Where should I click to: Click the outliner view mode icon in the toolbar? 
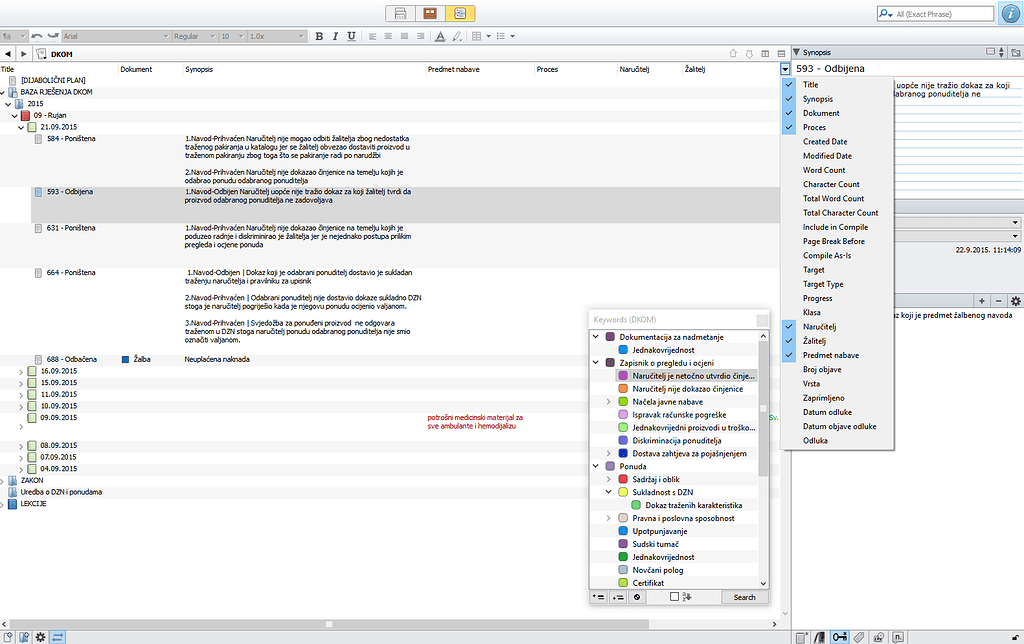461,13
